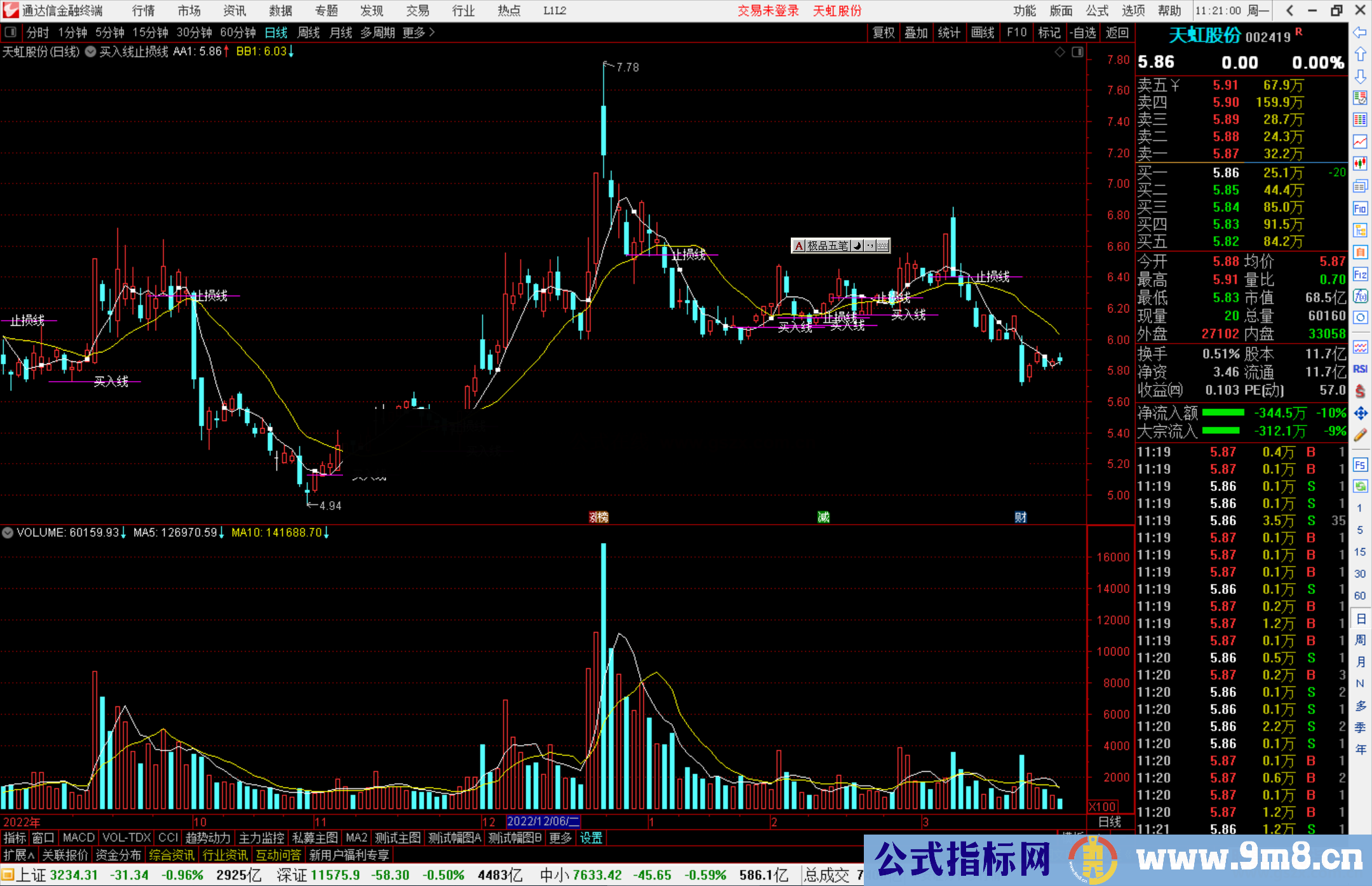Click the 复权 button
This screenshot has height=886, width=1372.
pos(883,32)
